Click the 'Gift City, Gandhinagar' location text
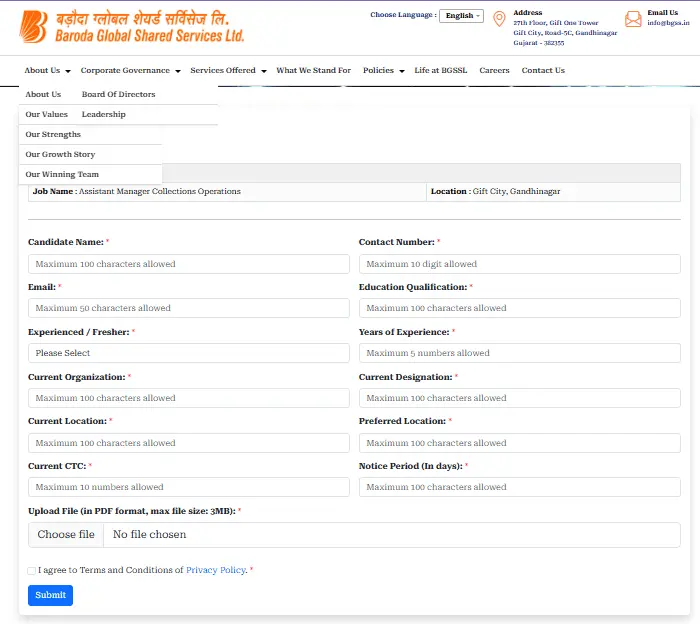This screenshot has height=624, width=700. click(x=516, y=191)
